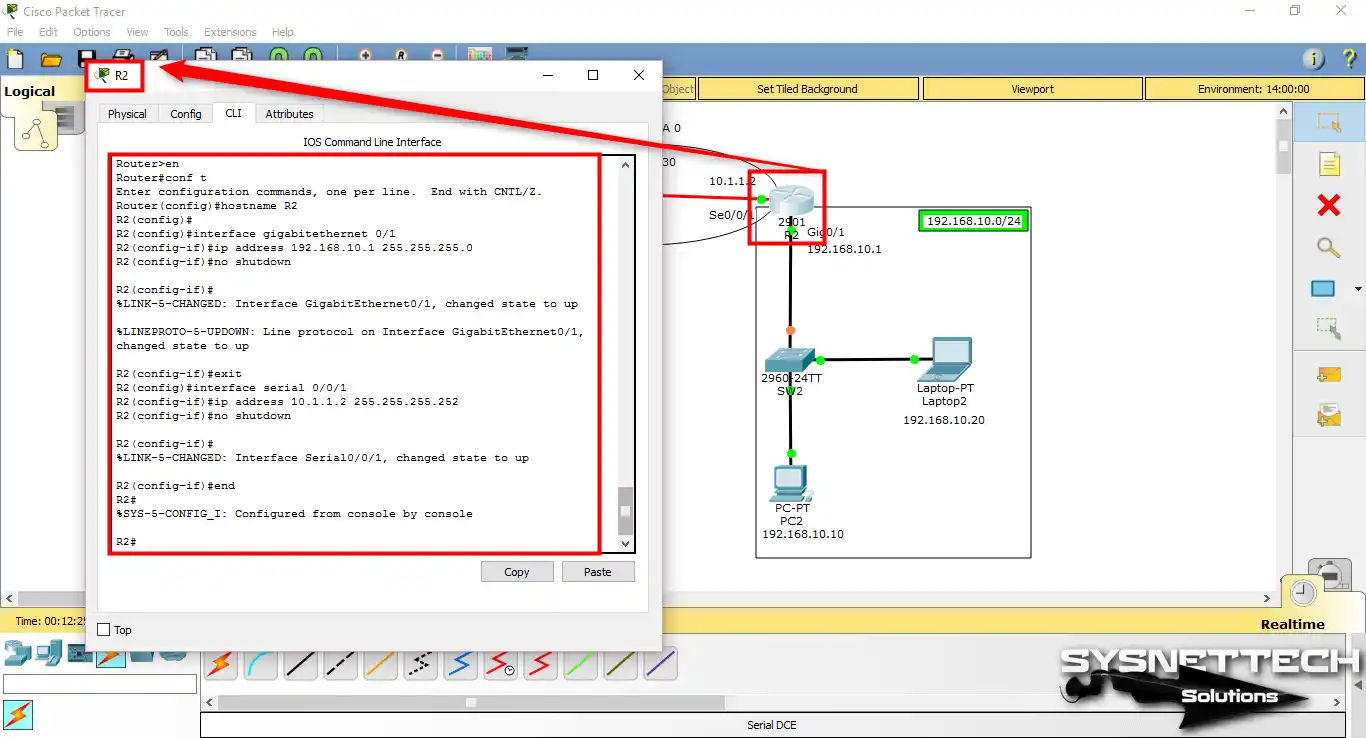The height and width of the screenshot is (738, 1366).
Task: Choose Add Simple PDU envelope
Action: 1328,375
